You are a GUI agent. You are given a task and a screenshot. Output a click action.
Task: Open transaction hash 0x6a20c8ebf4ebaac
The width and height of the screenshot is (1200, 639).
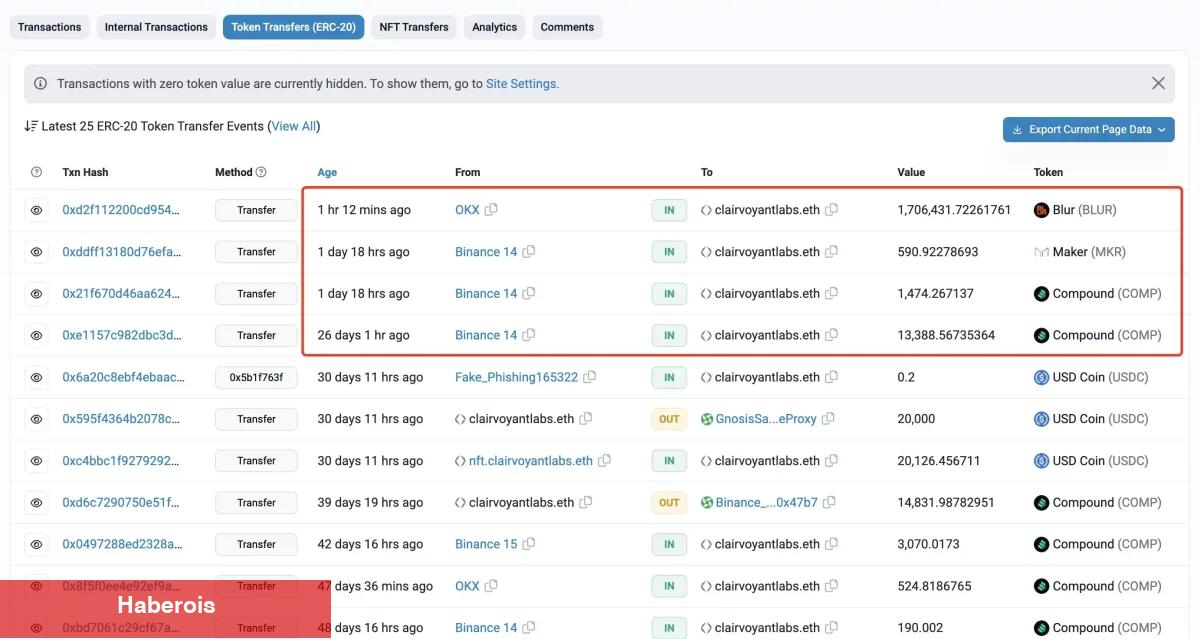pyautogui.click(x=124, y=377)
